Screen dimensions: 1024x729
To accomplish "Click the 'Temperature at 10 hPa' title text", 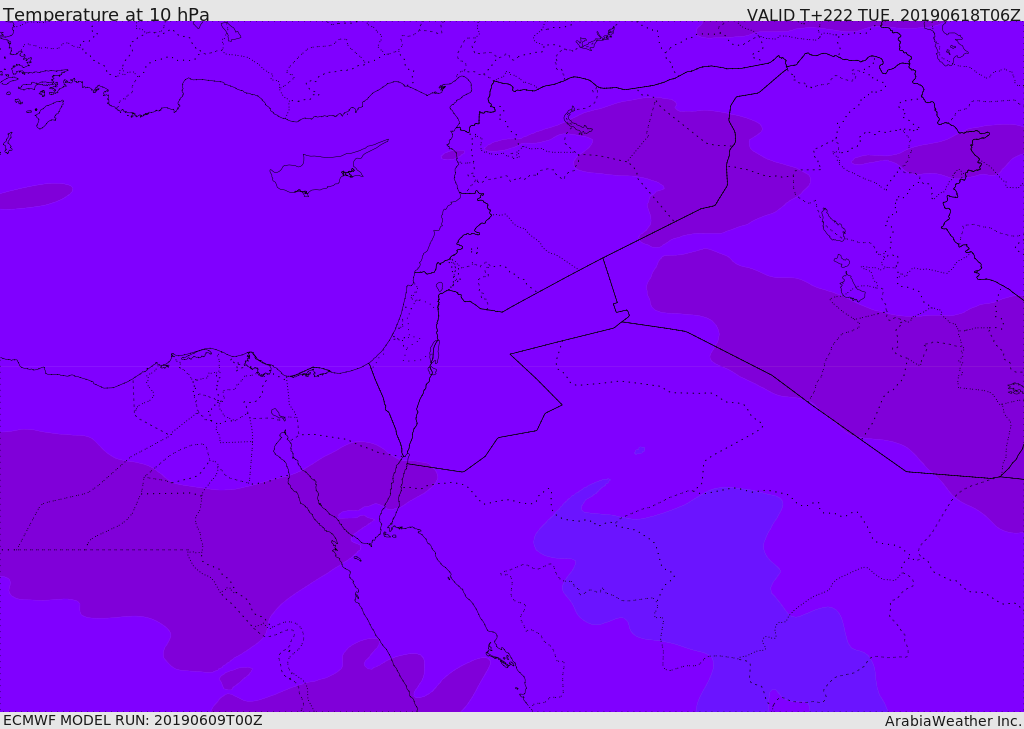I will tap(106, 13).
